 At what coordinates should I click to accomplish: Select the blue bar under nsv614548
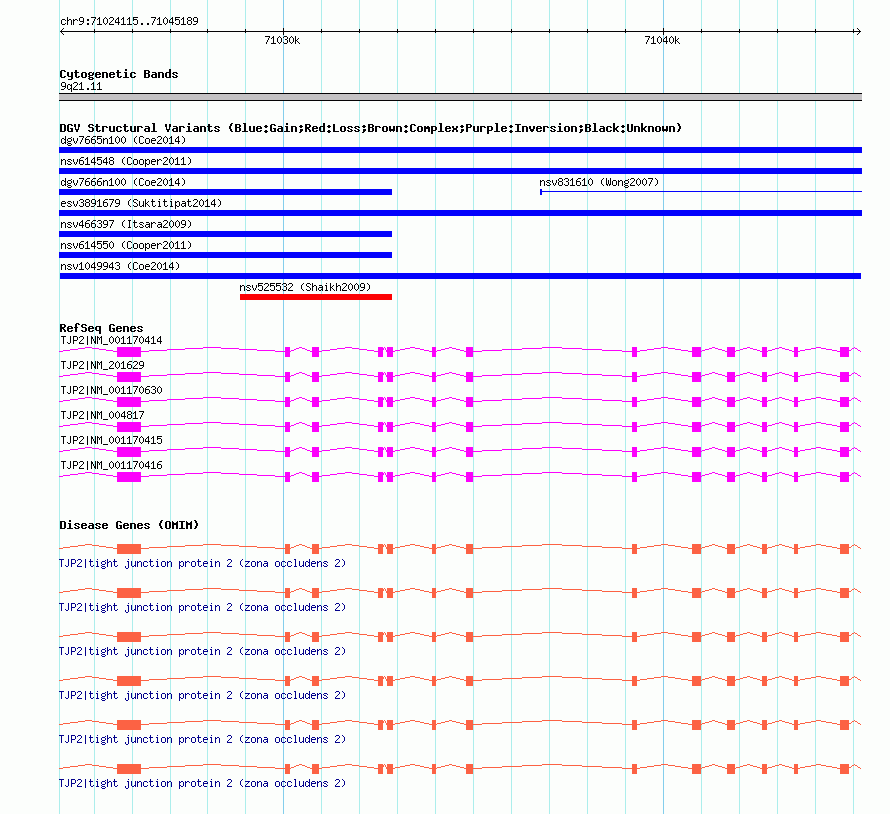(460, 171)
